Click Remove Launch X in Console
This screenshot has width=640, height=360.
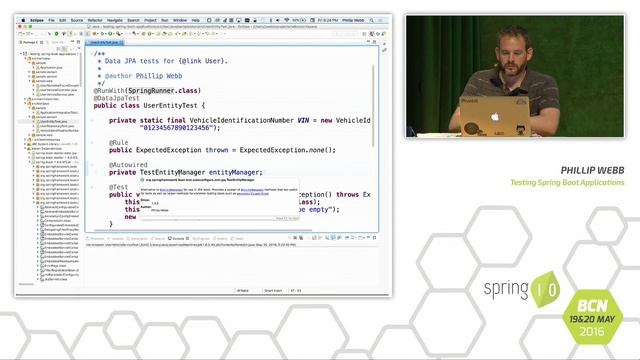click(x=295, y=238)
